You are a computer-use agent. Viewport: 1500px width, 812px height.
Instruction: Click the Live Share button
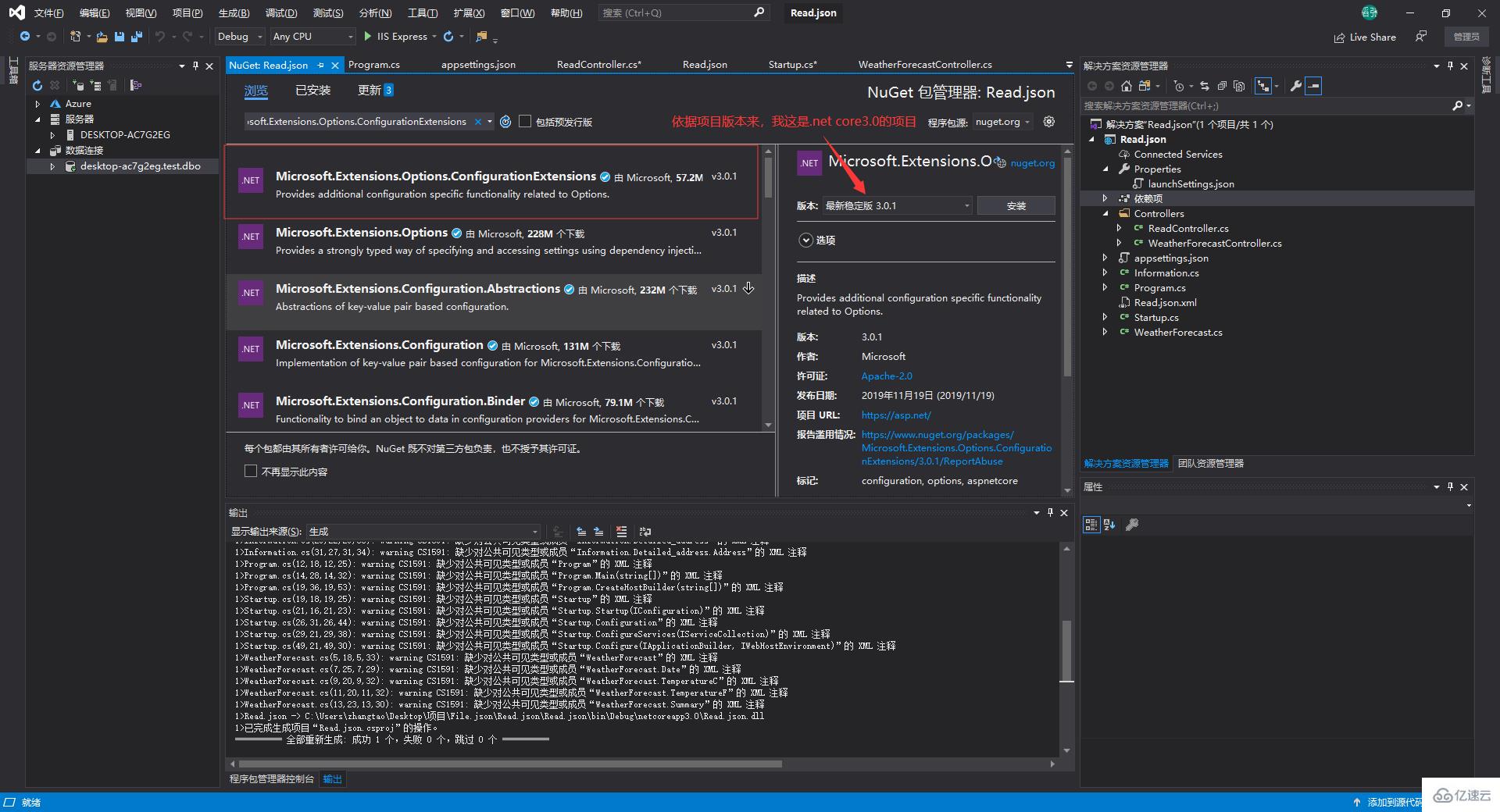click(1365, 37)
